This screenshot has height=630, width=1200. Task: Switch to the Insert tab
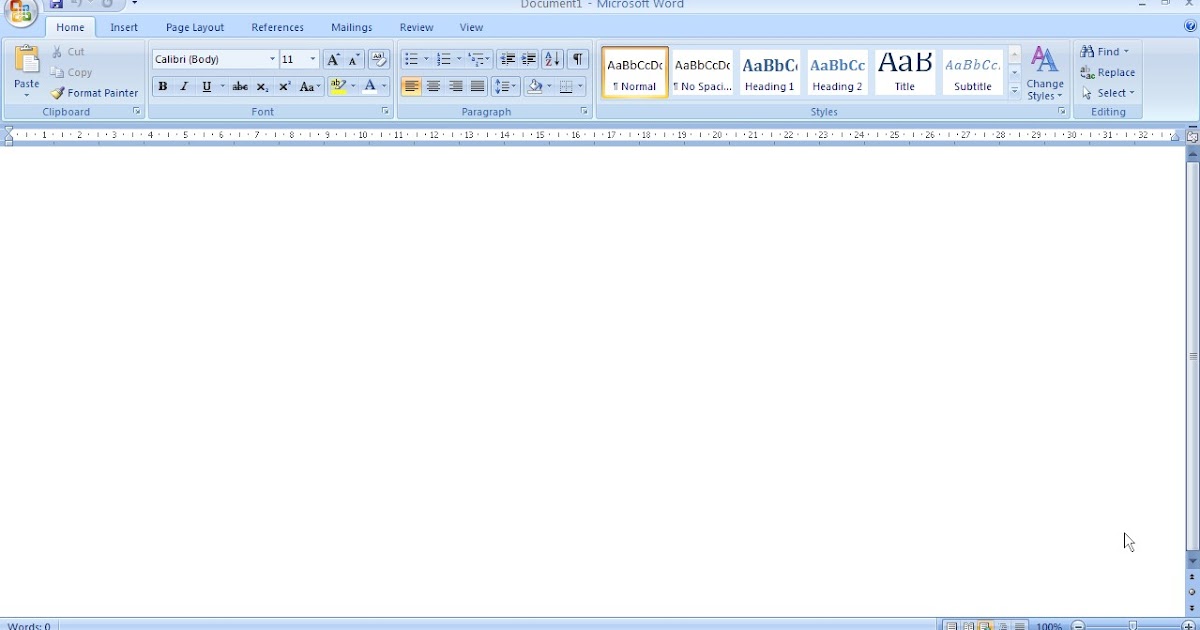pos(124,28)
